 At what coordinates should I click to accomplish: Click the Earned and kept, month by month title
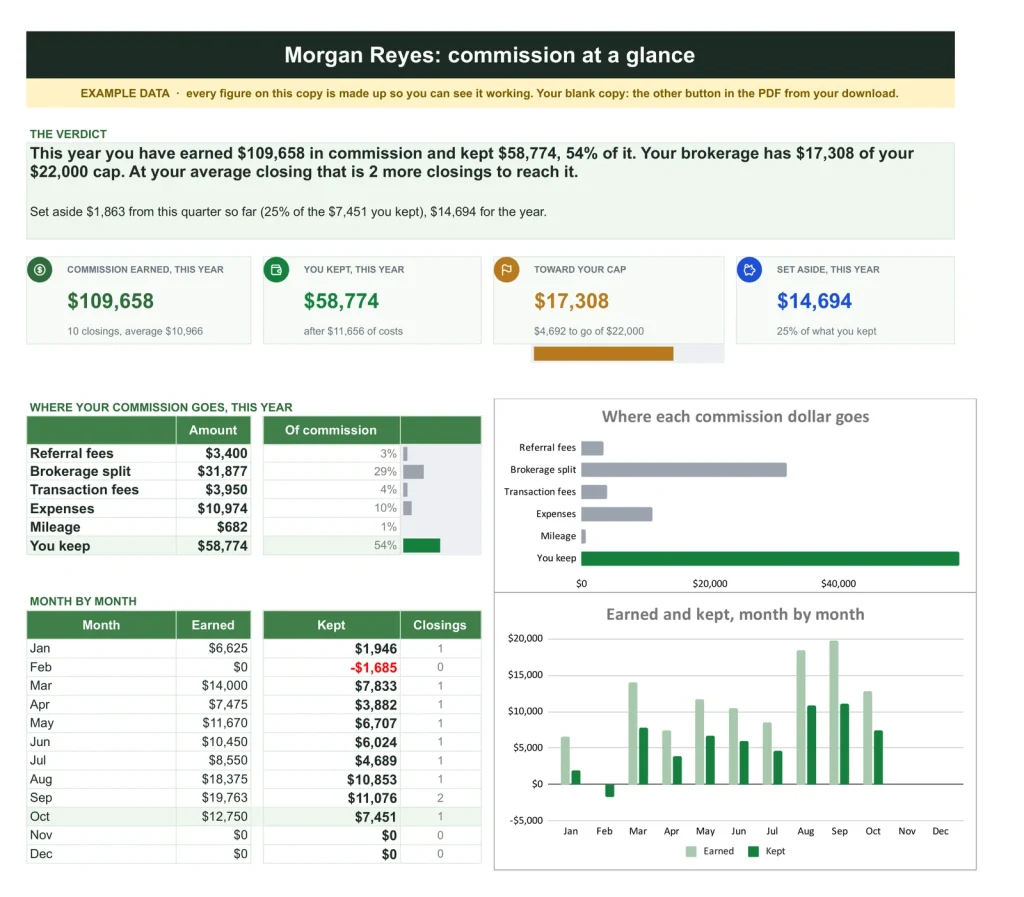pyautogui.click(x=735, y=614)
